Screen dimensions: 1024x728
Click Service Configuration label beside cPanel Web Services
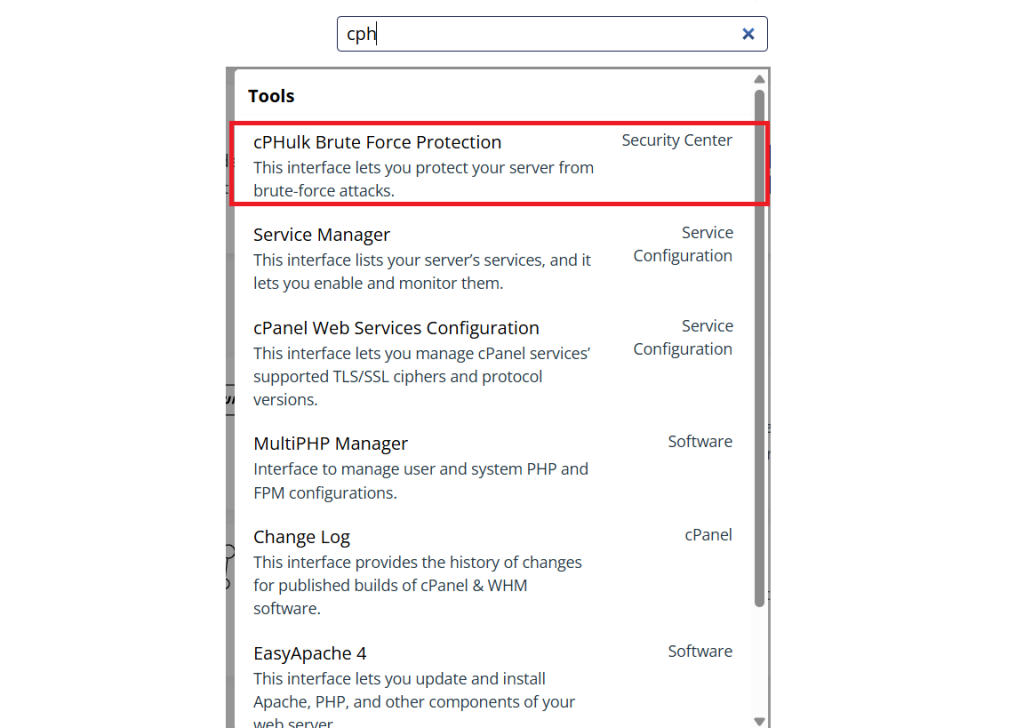(683, 338)
